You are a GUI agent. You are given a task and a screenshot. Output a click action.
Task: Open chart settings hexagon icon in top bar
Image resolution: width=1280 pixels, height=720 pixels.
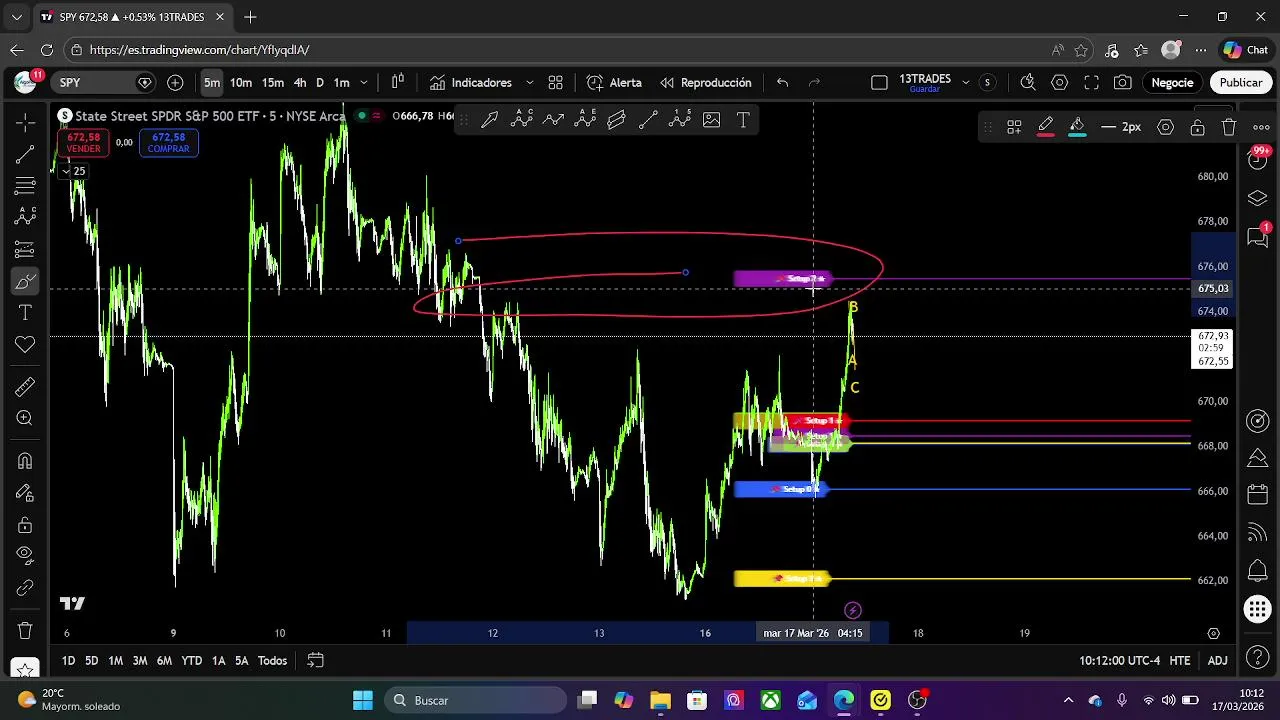[x=1059, y=82]
